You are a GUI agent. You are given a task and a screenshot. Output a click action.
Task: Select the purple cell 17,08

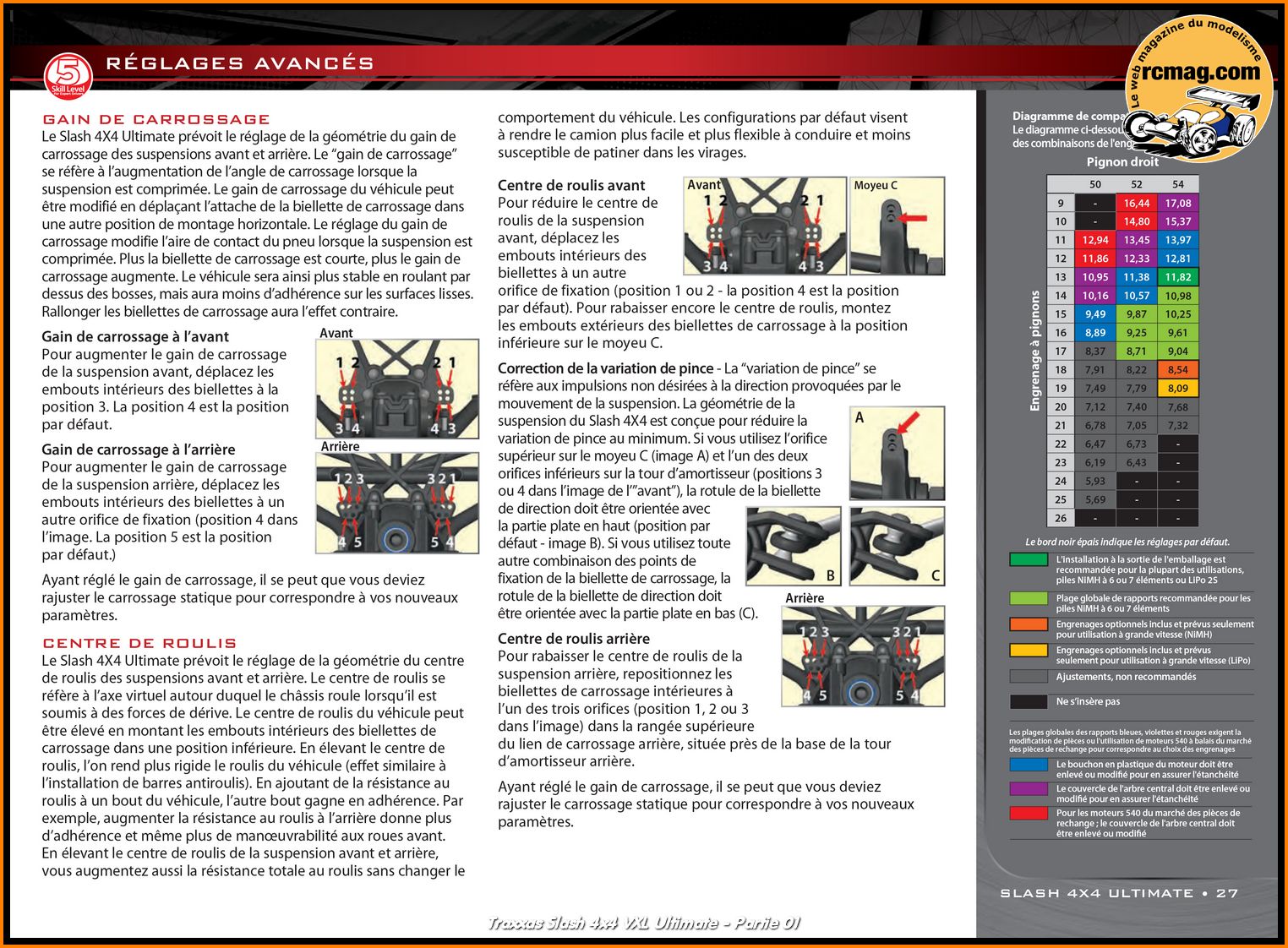click(1178, 203)
